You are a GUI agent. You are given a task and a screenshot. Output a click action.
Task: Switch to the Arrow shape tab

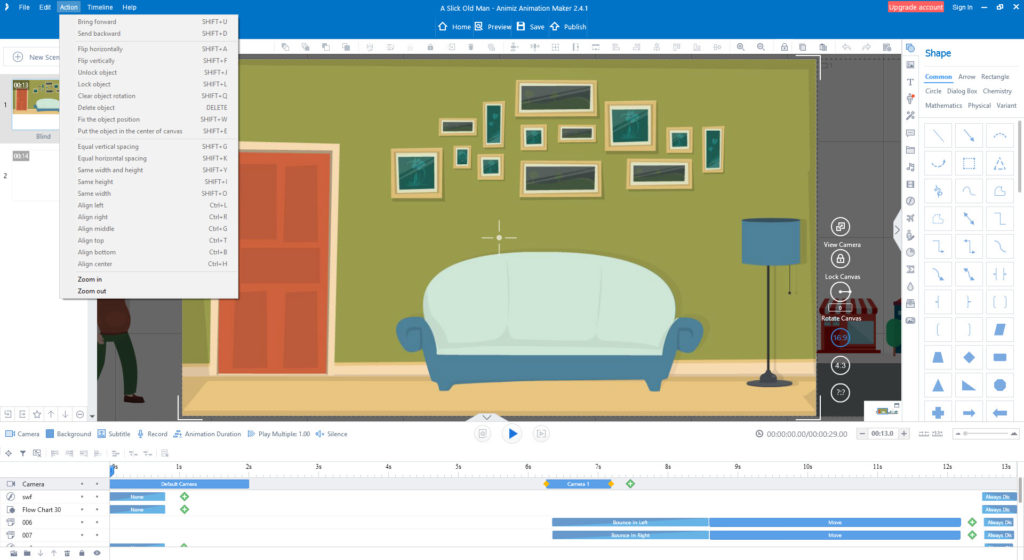click(x=967, y=77)
